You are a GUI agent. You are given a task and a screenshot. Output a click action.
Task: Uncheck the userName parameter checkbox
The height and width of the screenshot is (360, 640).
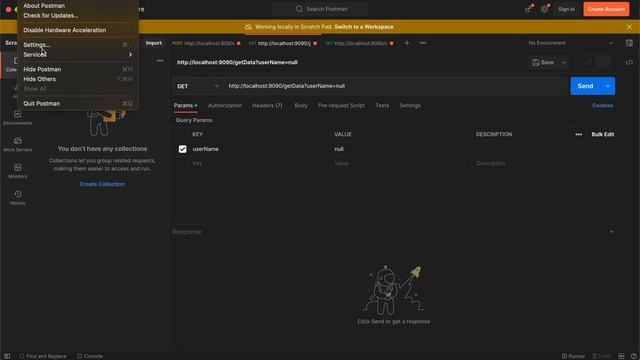182,149
